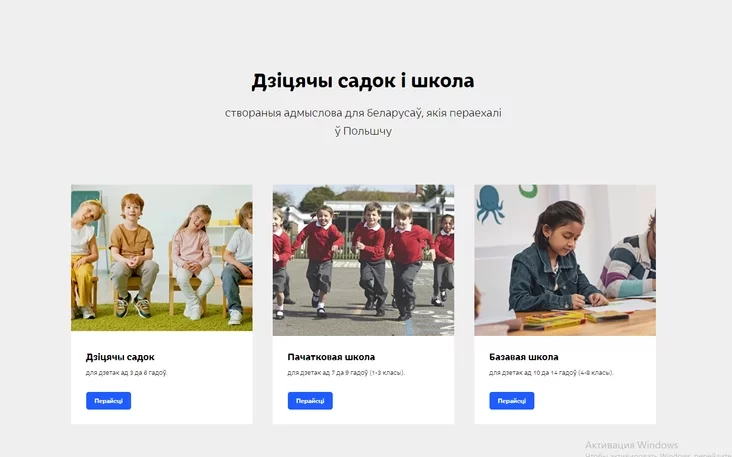Select the Дзіцячы садок card title
The height and width of the screenshot is (457, 732).
click(120, 357)
